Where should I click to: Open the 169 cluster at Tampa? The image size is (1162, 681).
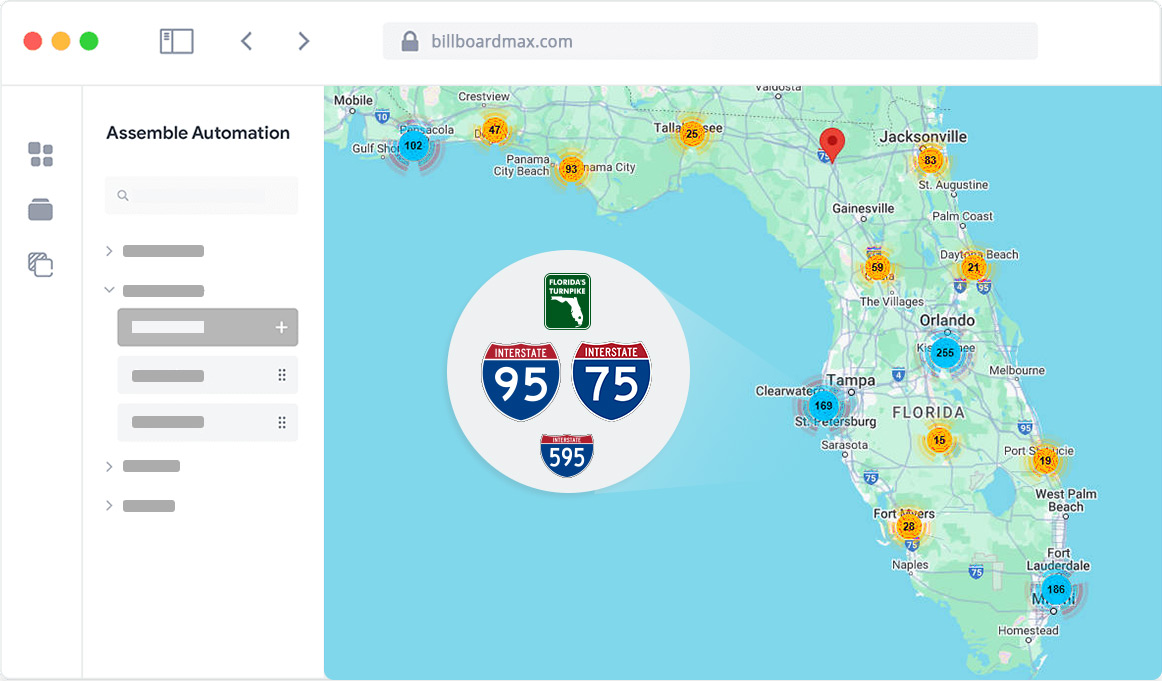[x=823, y=405]
